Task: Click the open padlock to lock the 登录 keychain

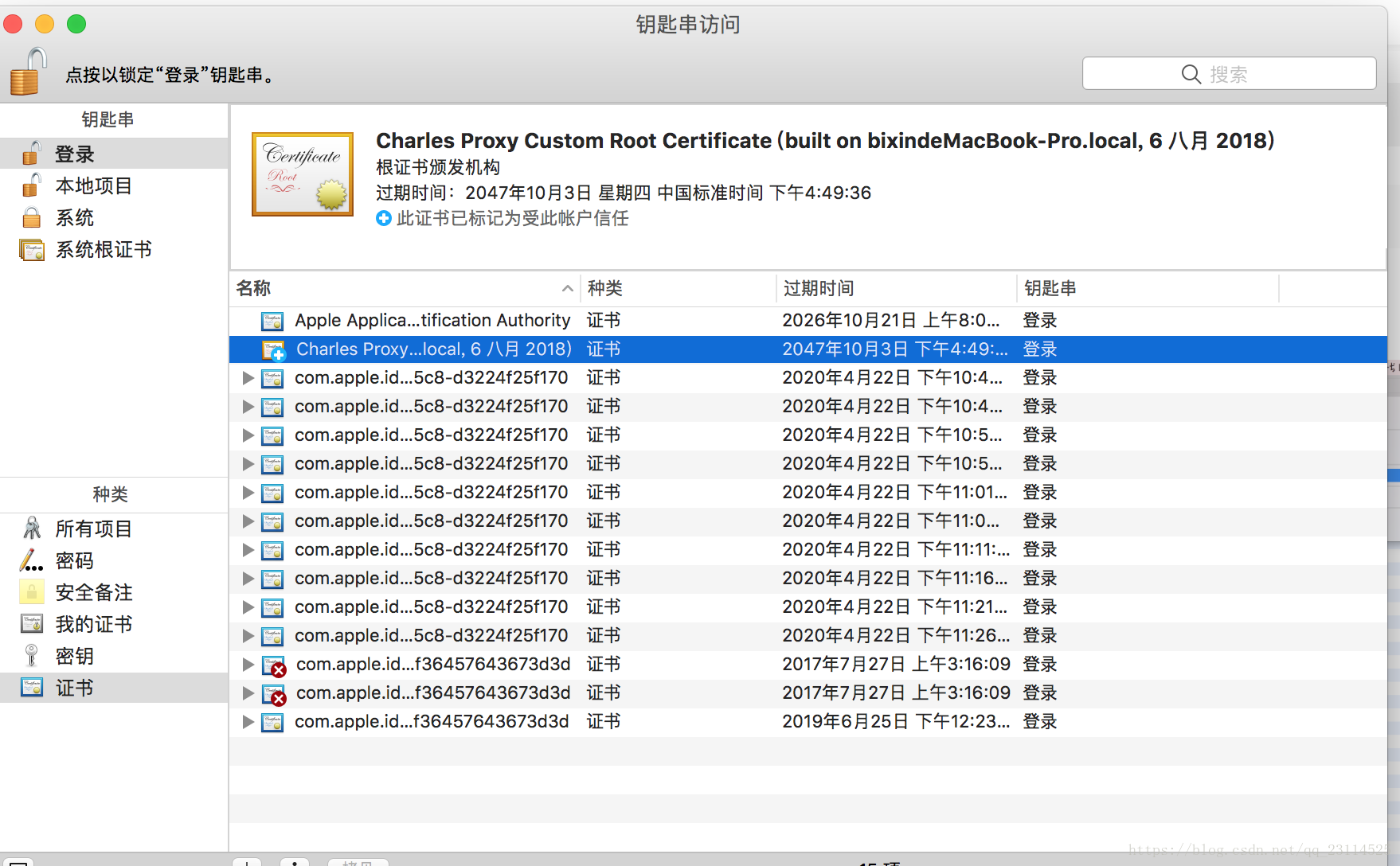Action: pos(28,72)
